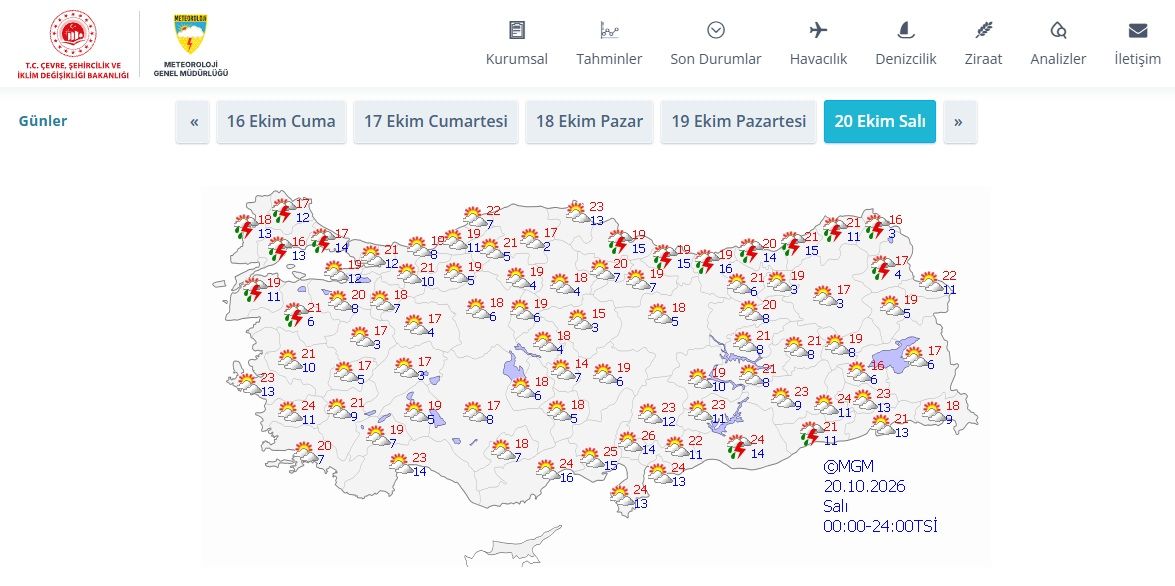Select the 19 Ekim Pazartesi tab
Image resolution: width=1175 pixels, height=586 pixels.
pos(738,121)
